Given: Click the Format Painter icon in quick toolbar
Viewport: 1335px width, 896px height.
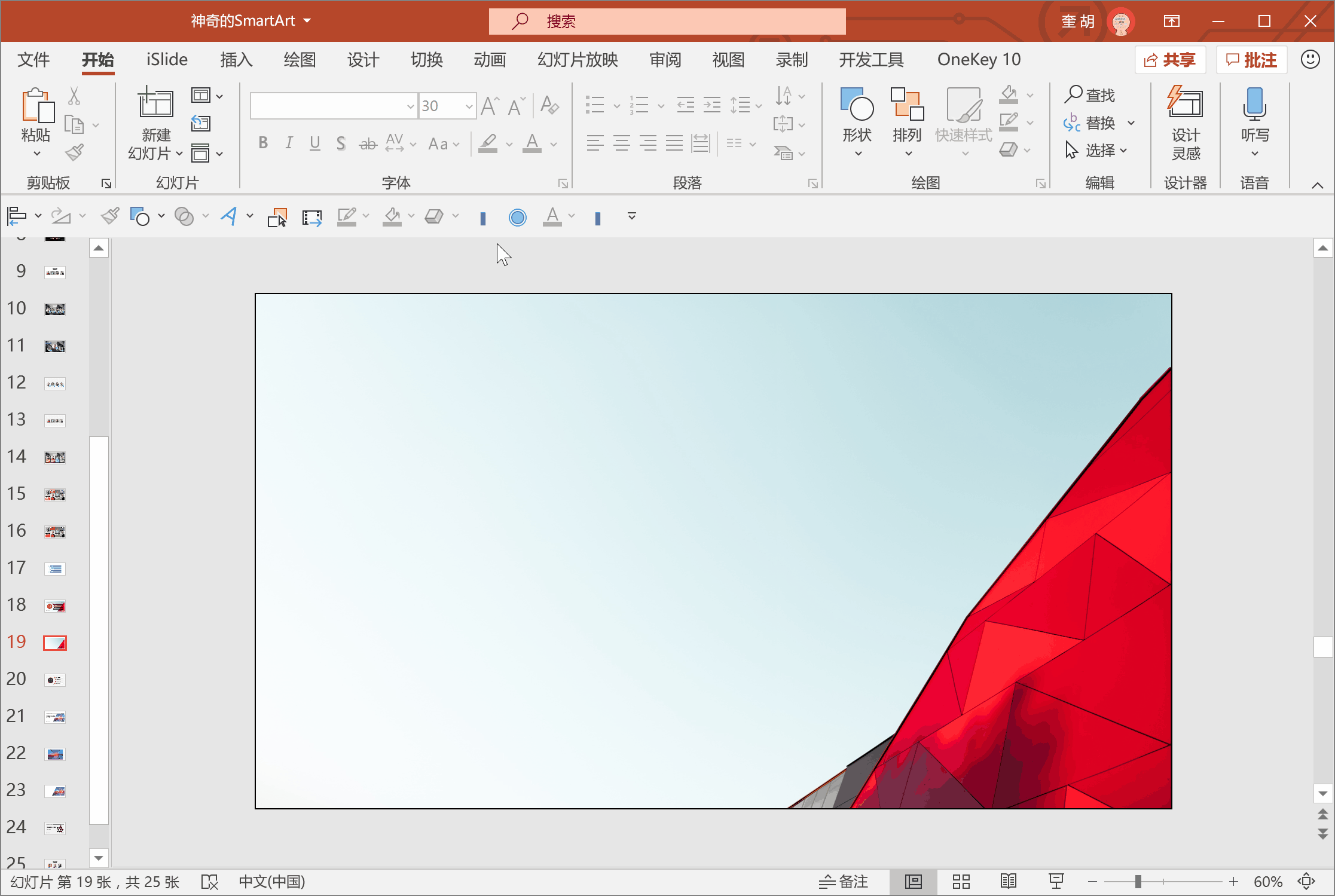Looking at the screenshot, I should click(x=110, y=216).
